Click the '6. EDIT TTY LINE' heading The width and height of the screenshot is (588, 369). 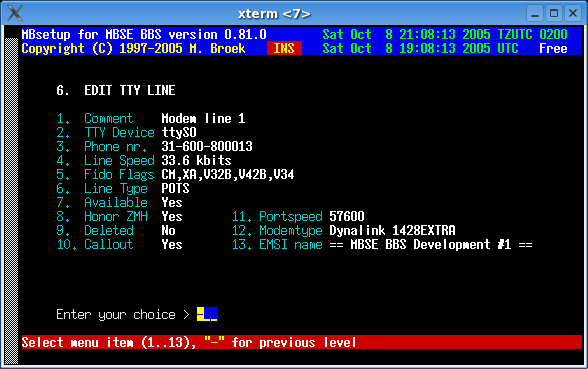tap(116, 90)
